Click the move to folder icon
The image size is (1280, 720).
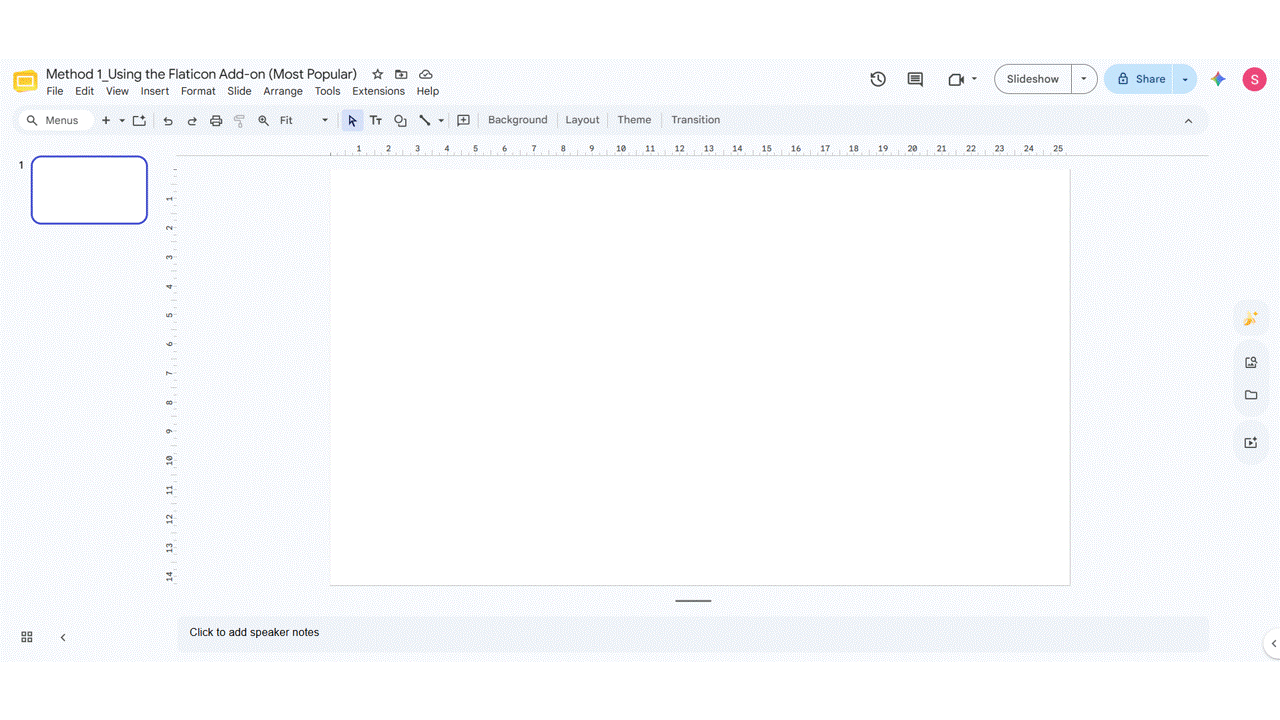401,74
